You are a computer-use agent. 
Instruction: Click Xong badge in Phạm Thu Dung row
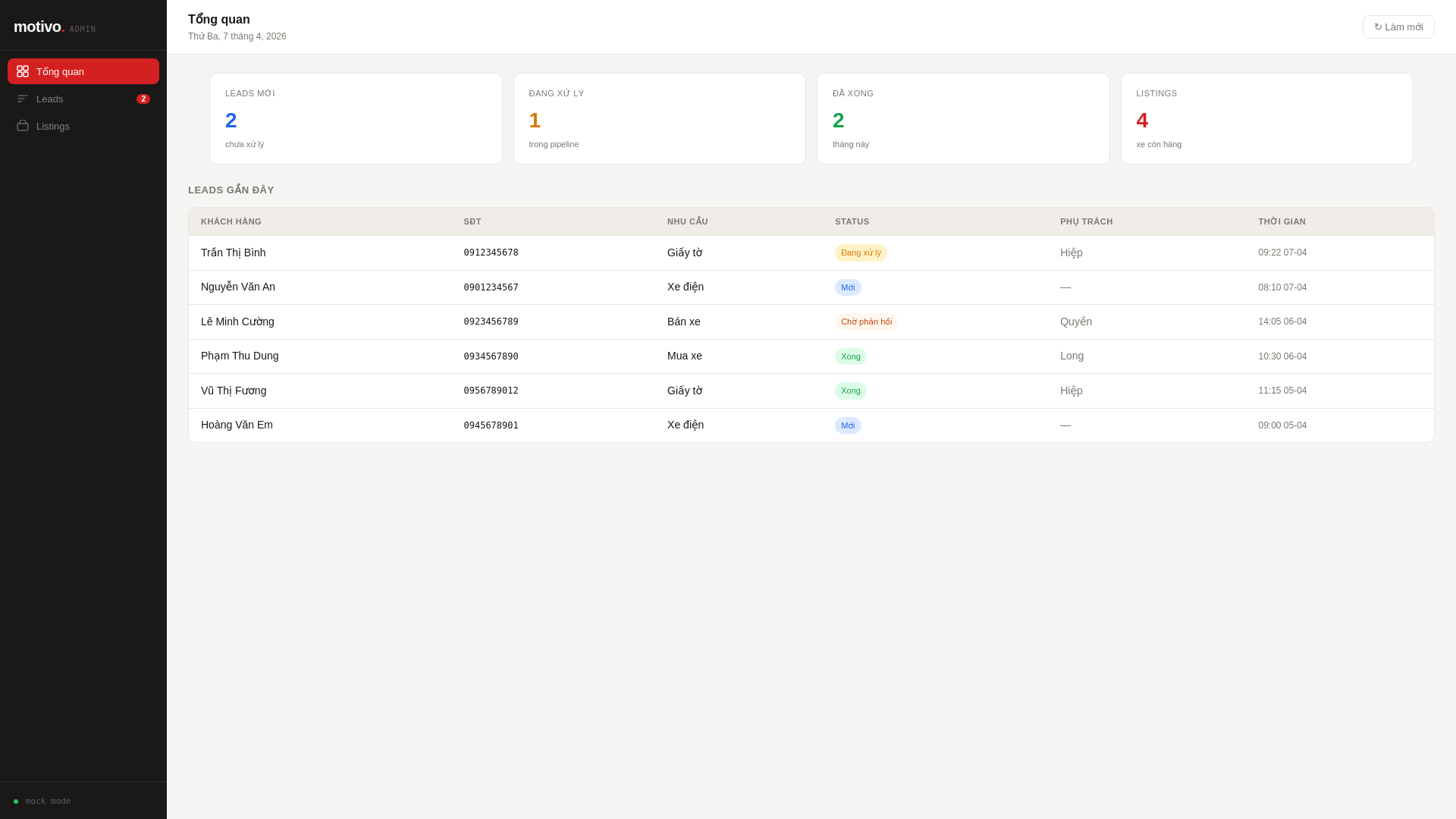[851, 356]
